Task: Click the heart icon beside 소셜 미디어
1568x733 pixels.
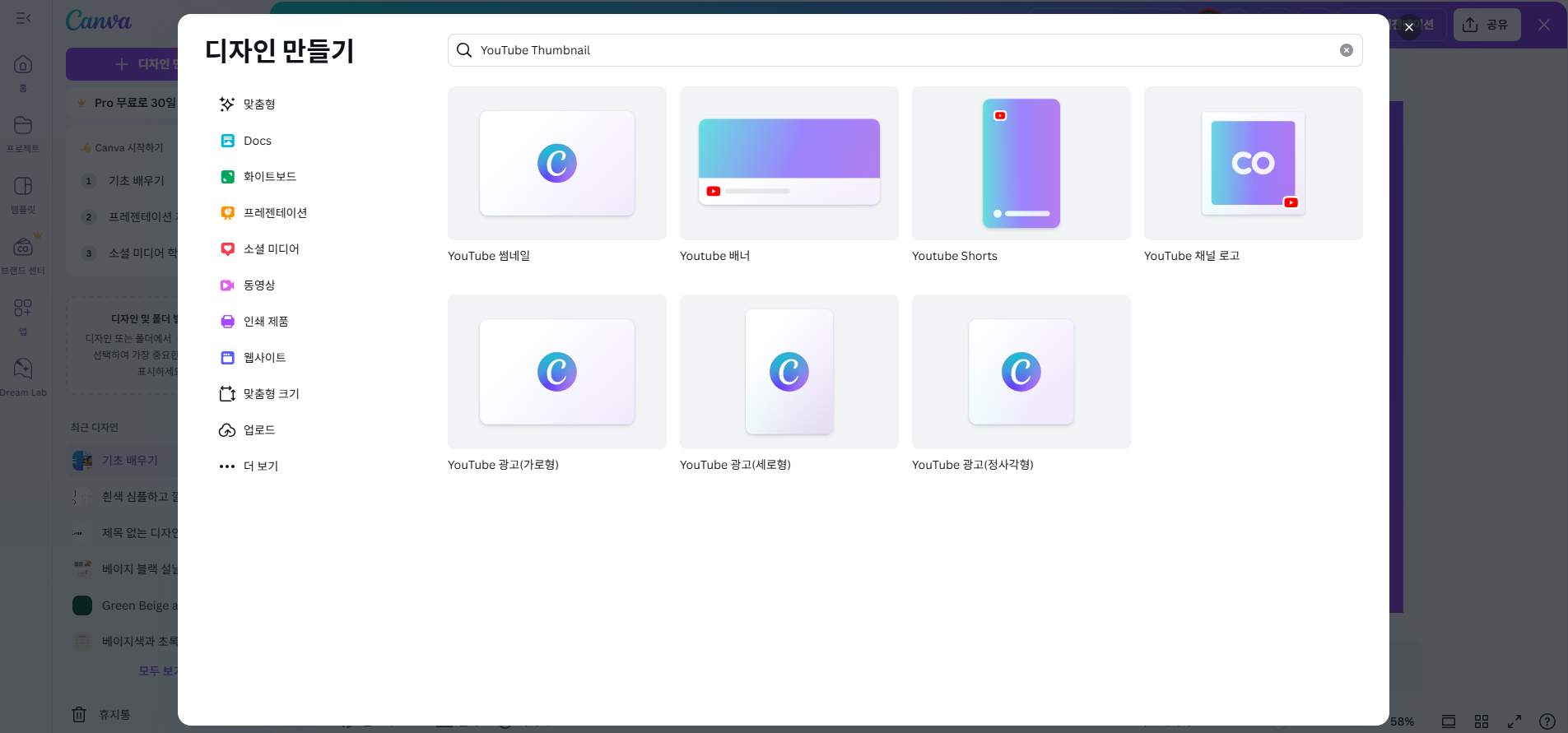Action: (228, 249)
